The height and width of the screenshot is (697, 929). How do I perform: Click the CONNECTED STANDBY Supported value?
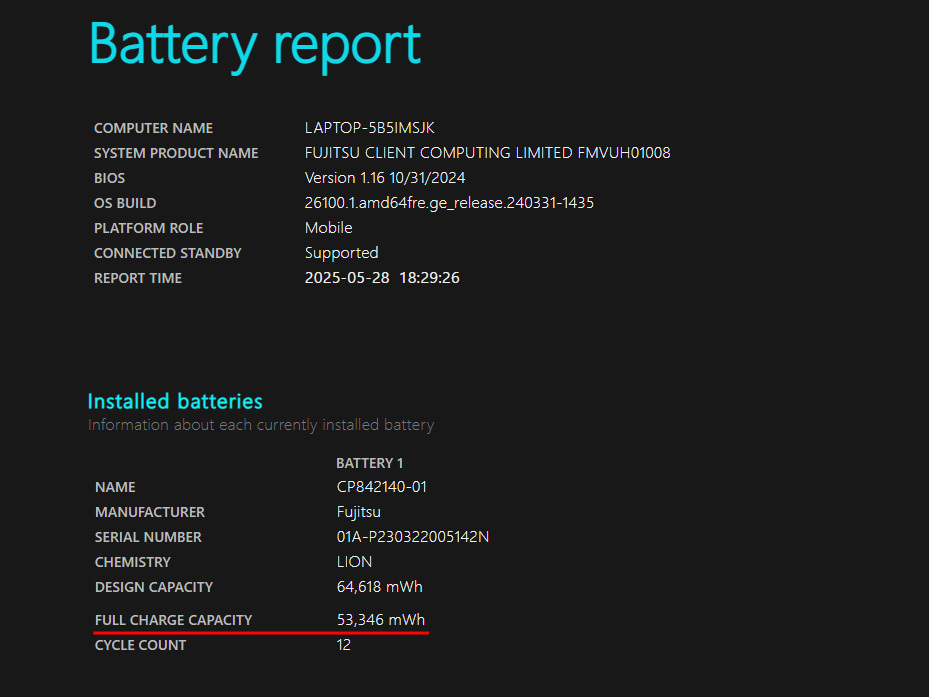point(341,253)
